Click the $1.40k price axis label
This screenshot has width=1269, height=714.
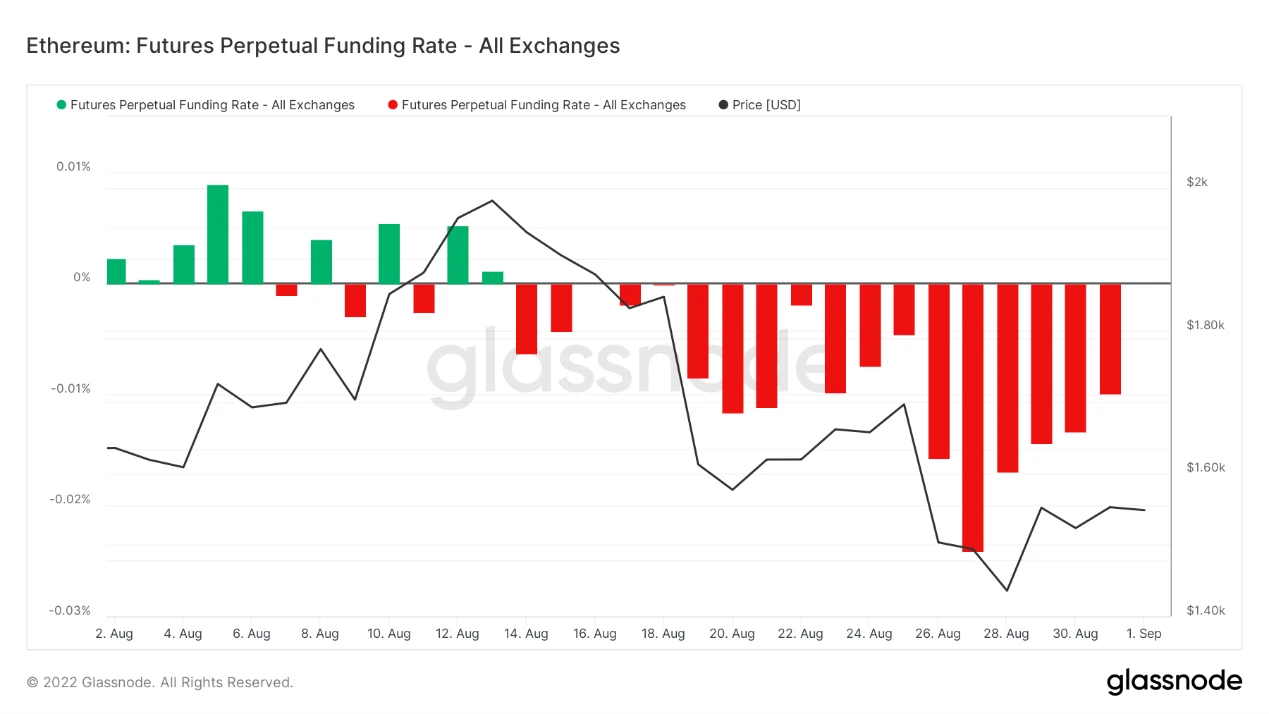pos(1205,611)
